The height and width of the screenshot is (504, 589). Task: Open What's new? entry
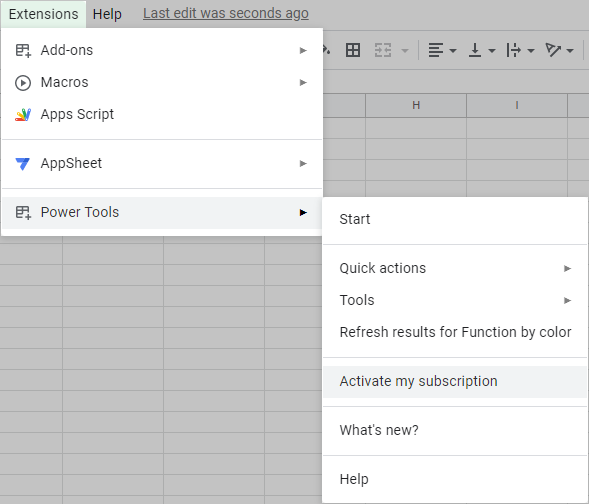455,430
